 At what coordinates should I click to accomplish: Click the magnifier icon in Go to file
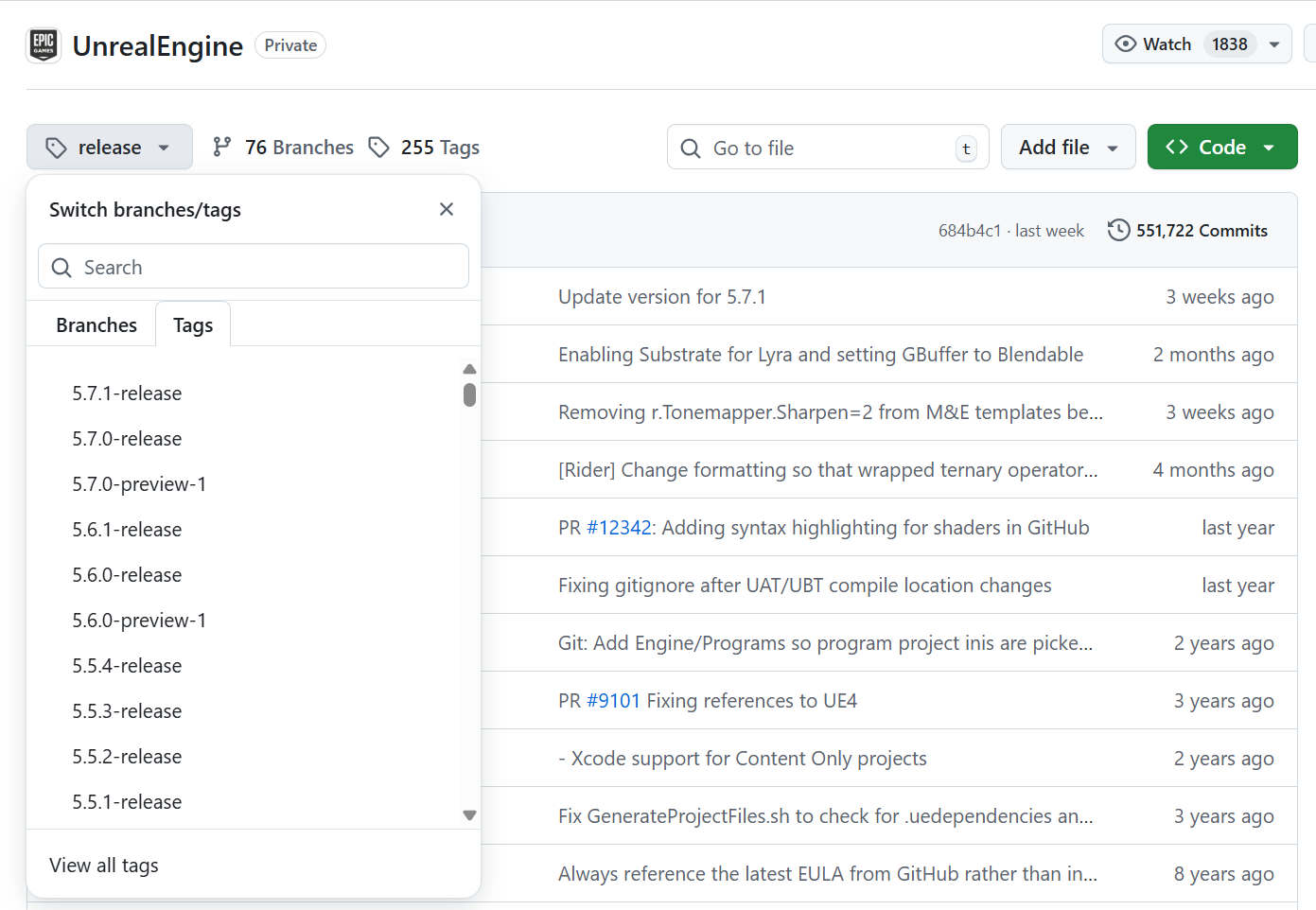tap(691, 149)
